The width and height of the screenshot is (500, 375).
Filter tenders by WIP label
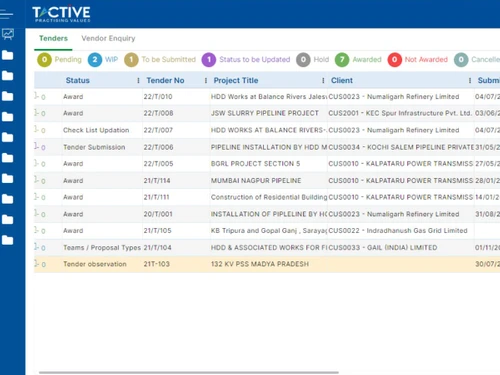(x=111, y=60)
